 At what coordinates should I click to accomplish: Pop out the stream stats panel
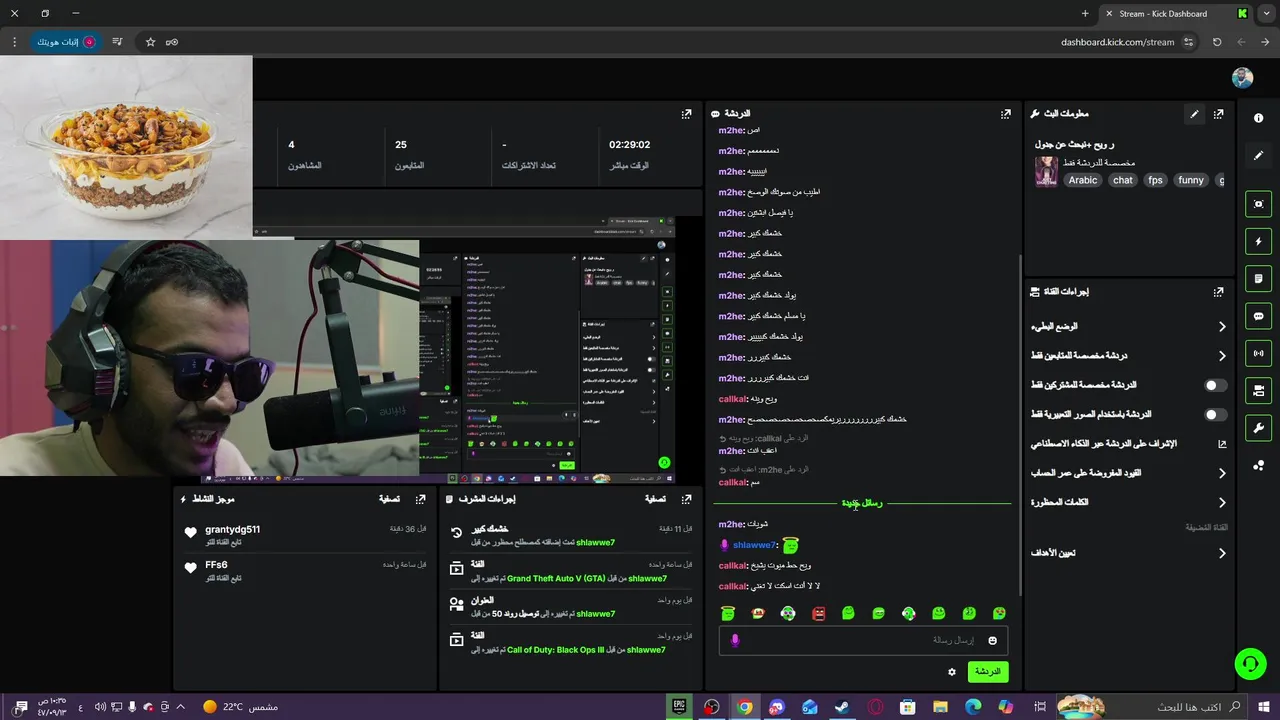coord(686,114)
